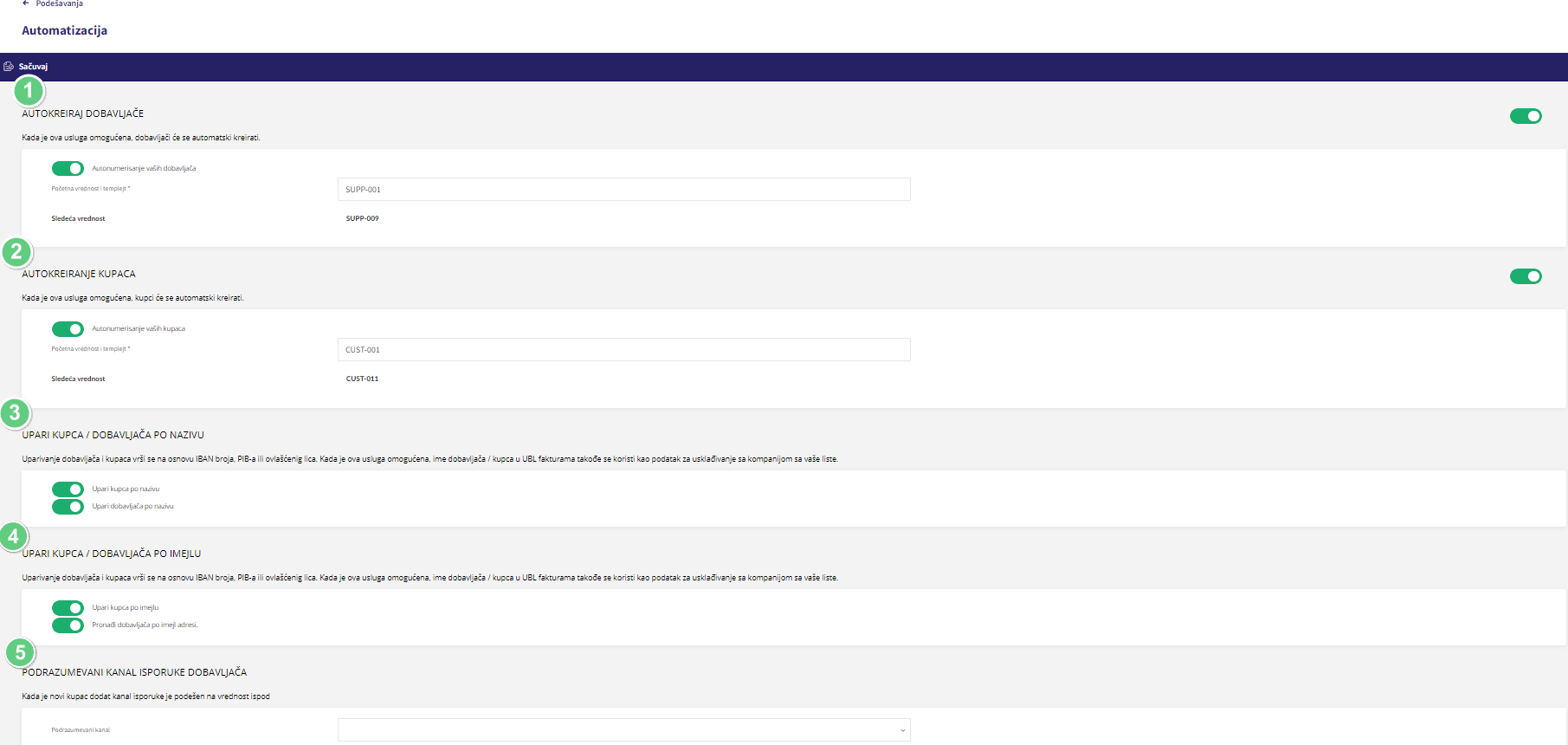Go back via the Podešavanja link

pos(59,3)
